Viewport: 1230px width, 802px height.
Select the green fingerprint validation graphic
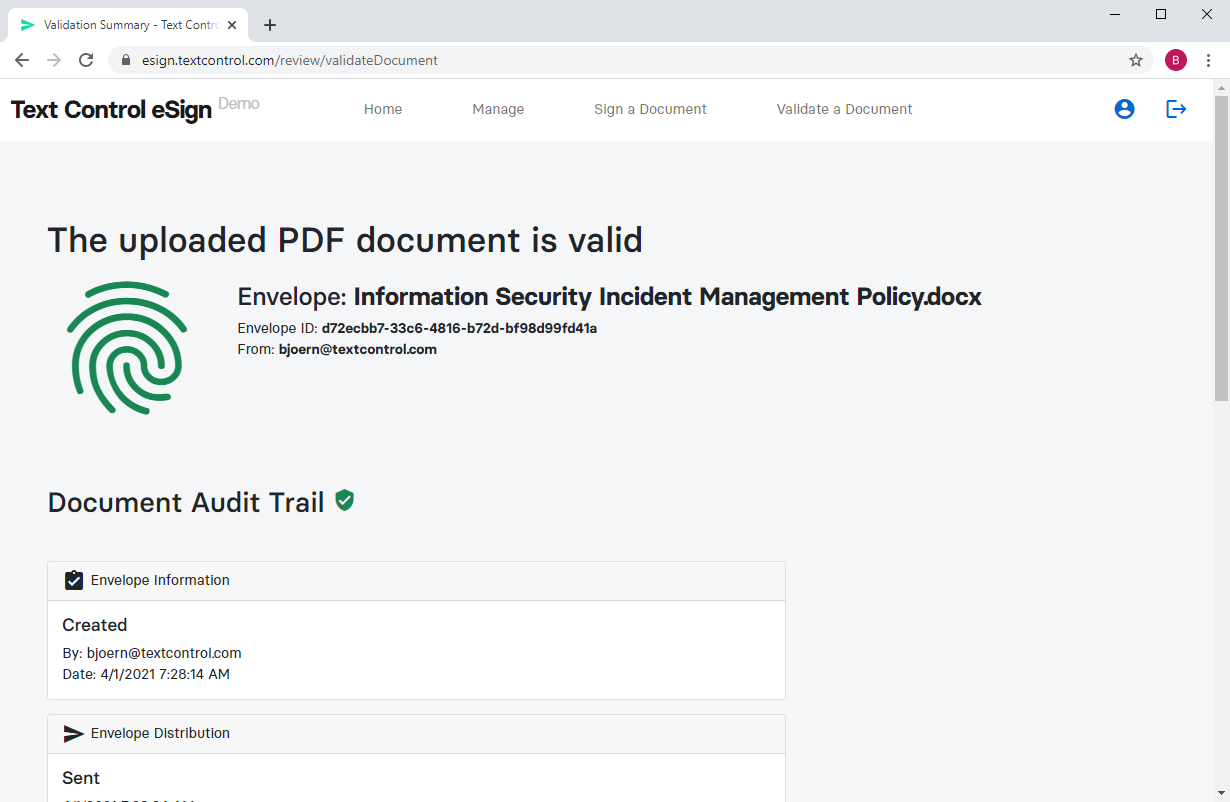[127, 347]
